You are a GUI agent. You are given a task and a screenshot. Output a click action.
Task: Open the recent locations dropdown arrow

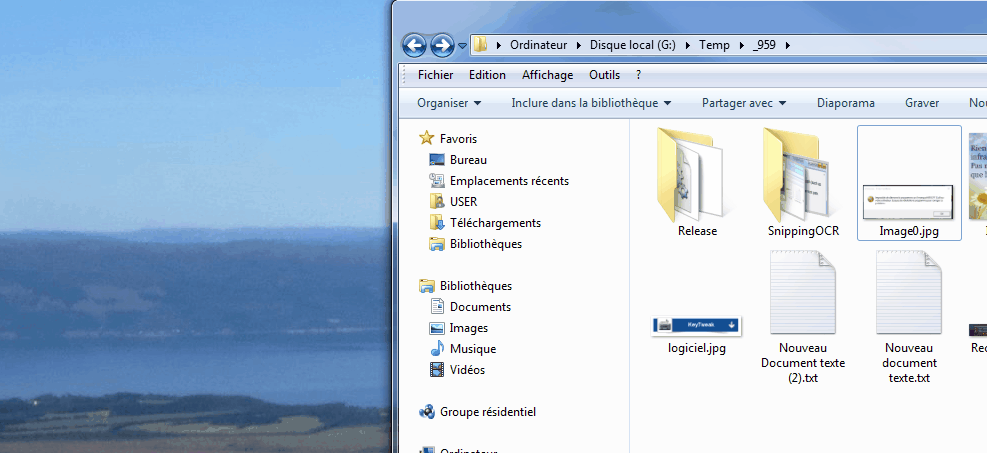[463, 46]
